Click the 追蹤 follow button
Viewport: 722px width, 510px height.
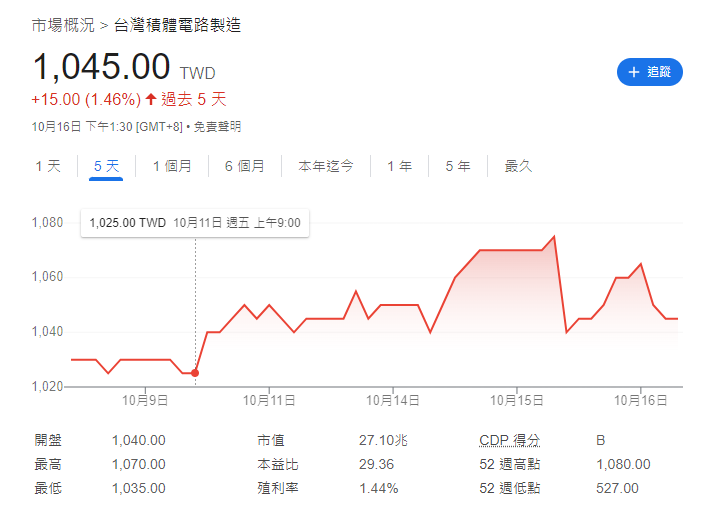coord(649,72)
